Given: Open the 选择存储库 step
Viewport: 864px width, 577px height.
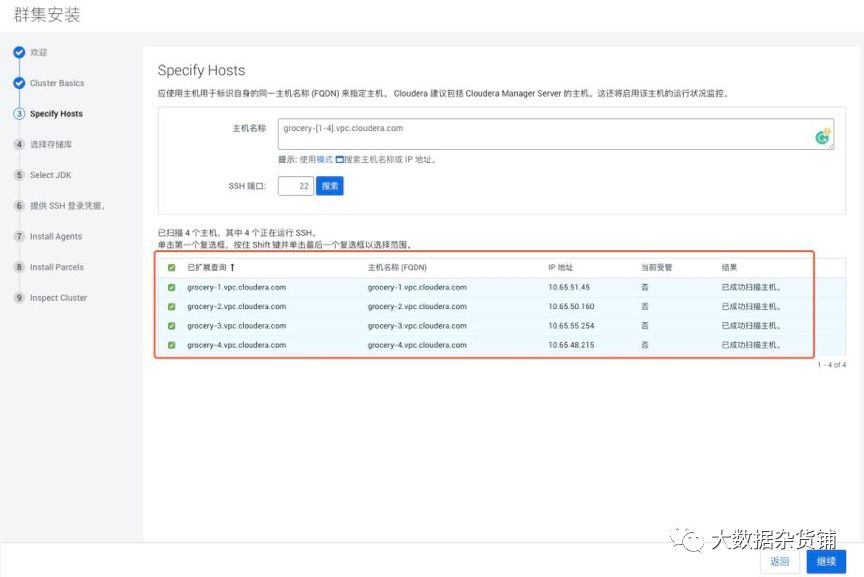Looking at the screenshot, I should coord(51,144).
